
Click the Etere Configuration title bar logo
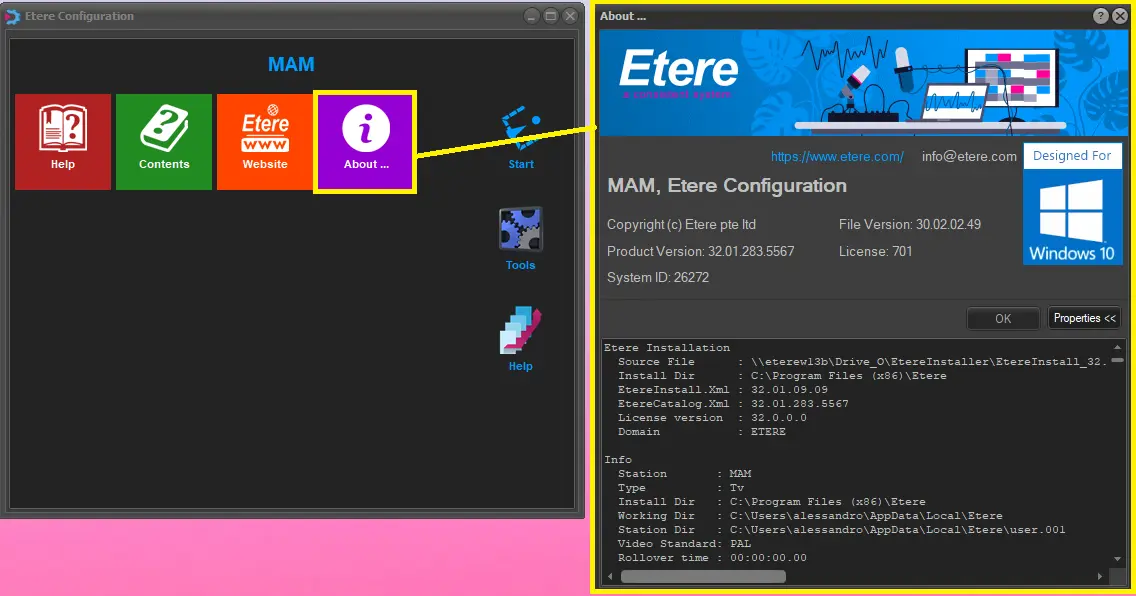point(13,16)
